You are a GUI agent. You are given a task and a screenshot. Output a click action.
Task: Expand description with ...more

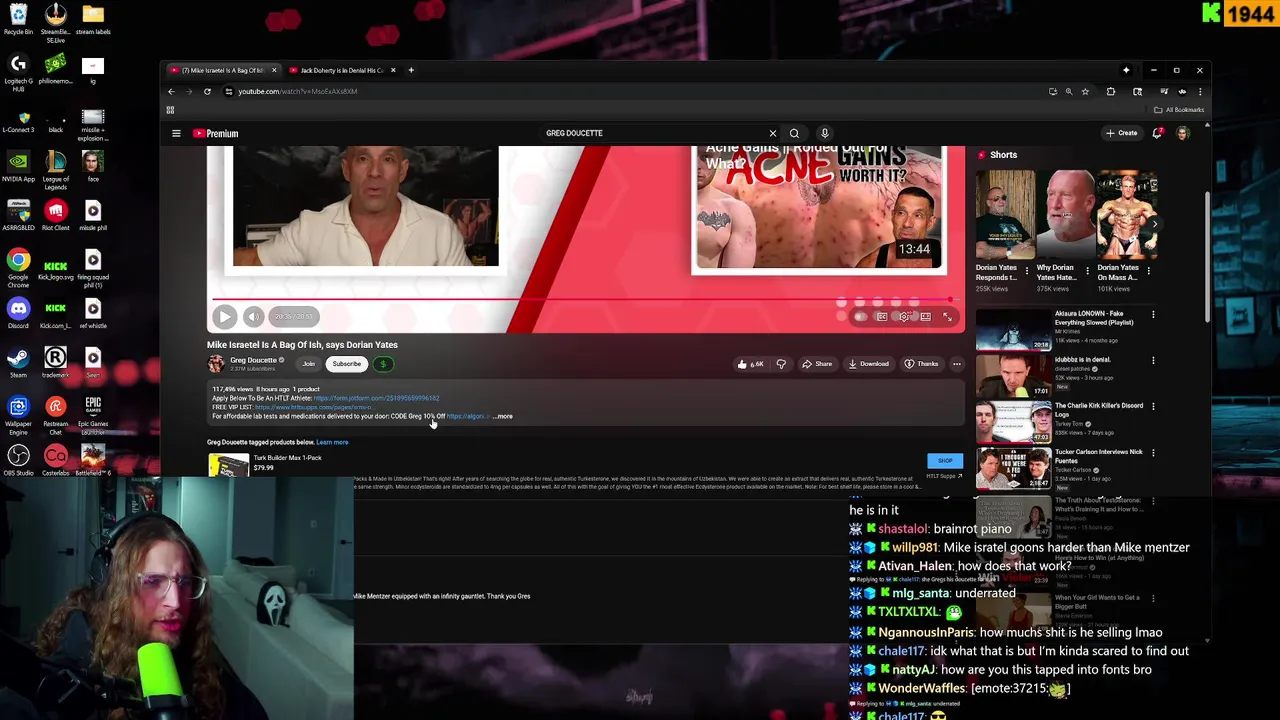click(503, 416)
